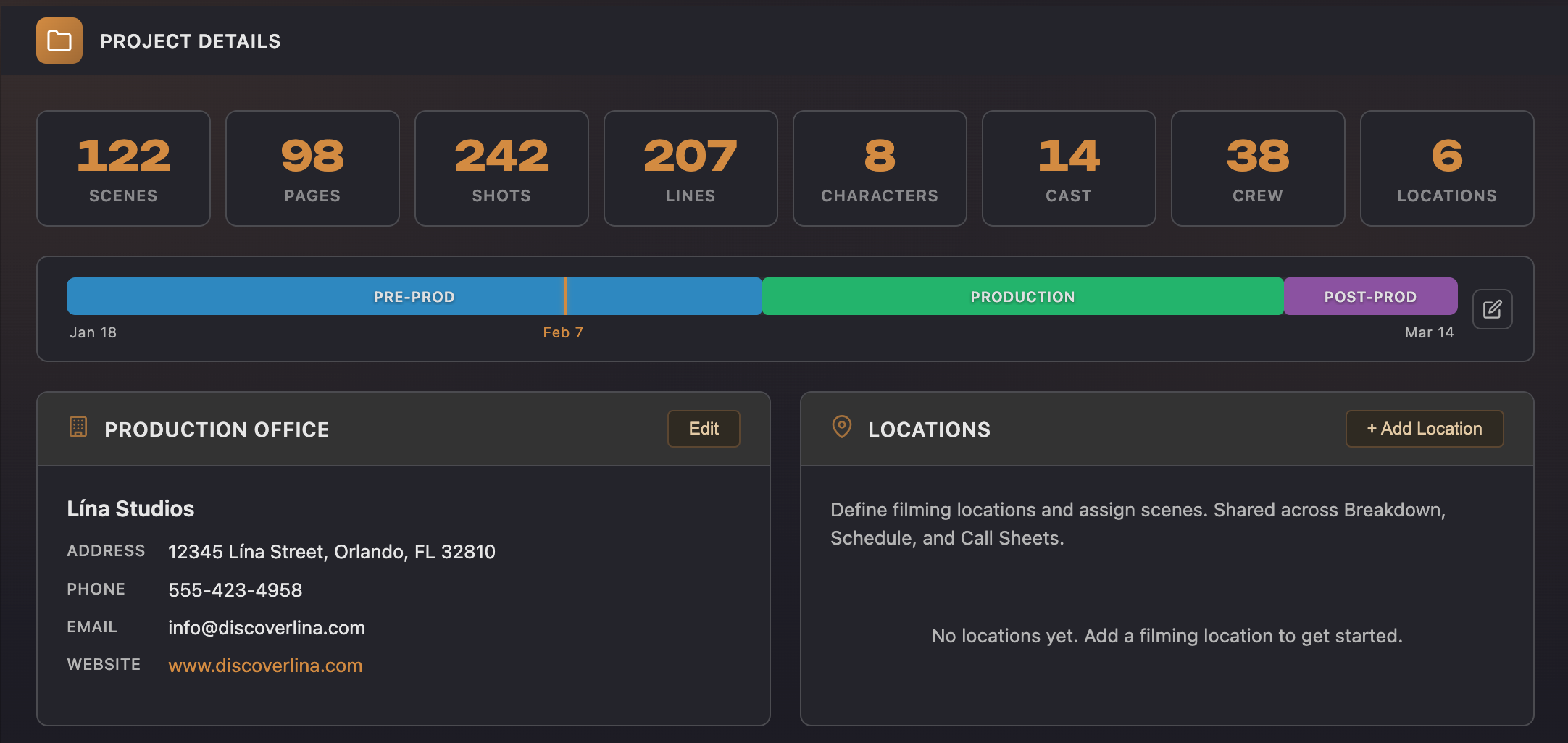Screen dimensions: 1568x743
Task: Open the www.discoverlina.com website link
Action: (265, 666)
